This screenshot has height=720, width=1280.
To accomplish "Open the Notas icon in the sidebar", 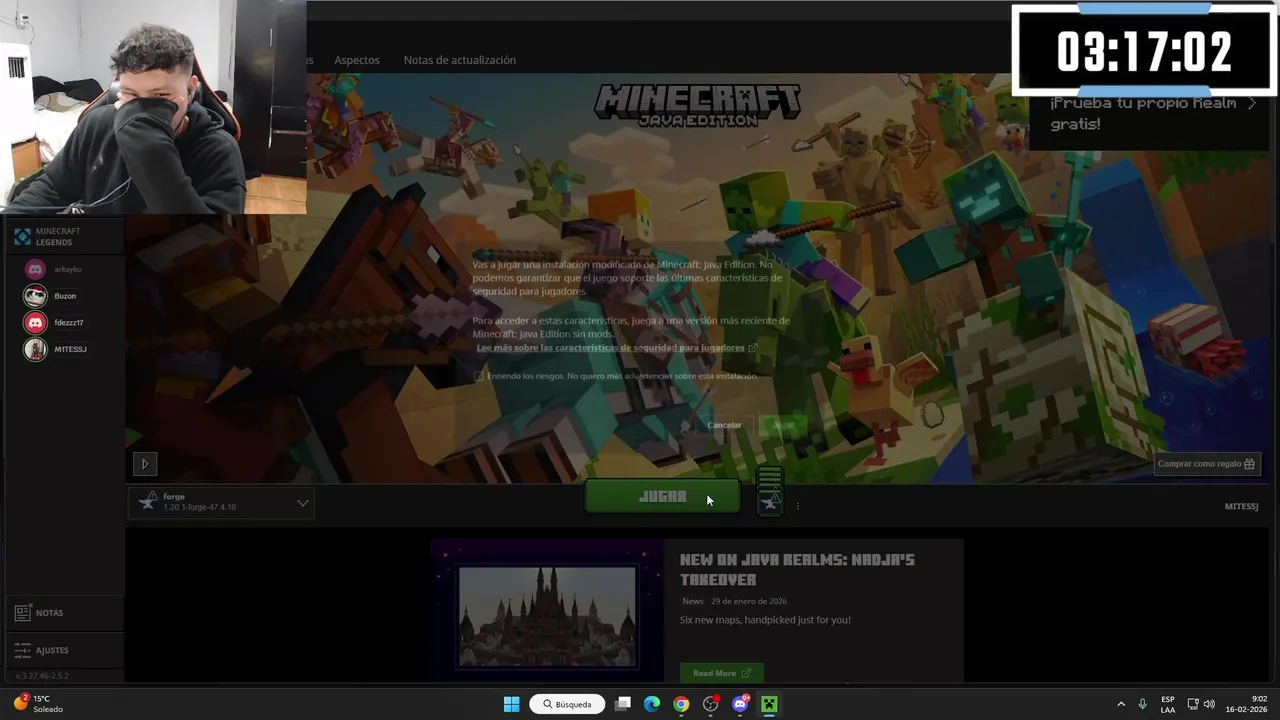I will 22,613.
